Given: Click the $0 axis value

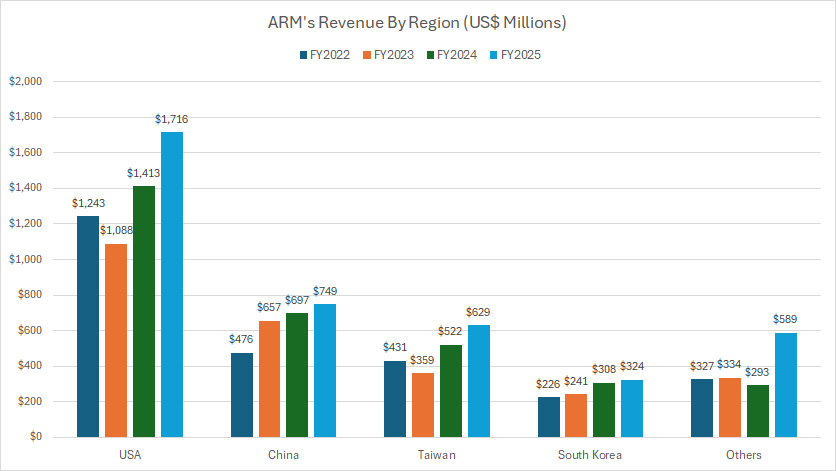Looking at the screenshot, I should (x=36, y=437).
